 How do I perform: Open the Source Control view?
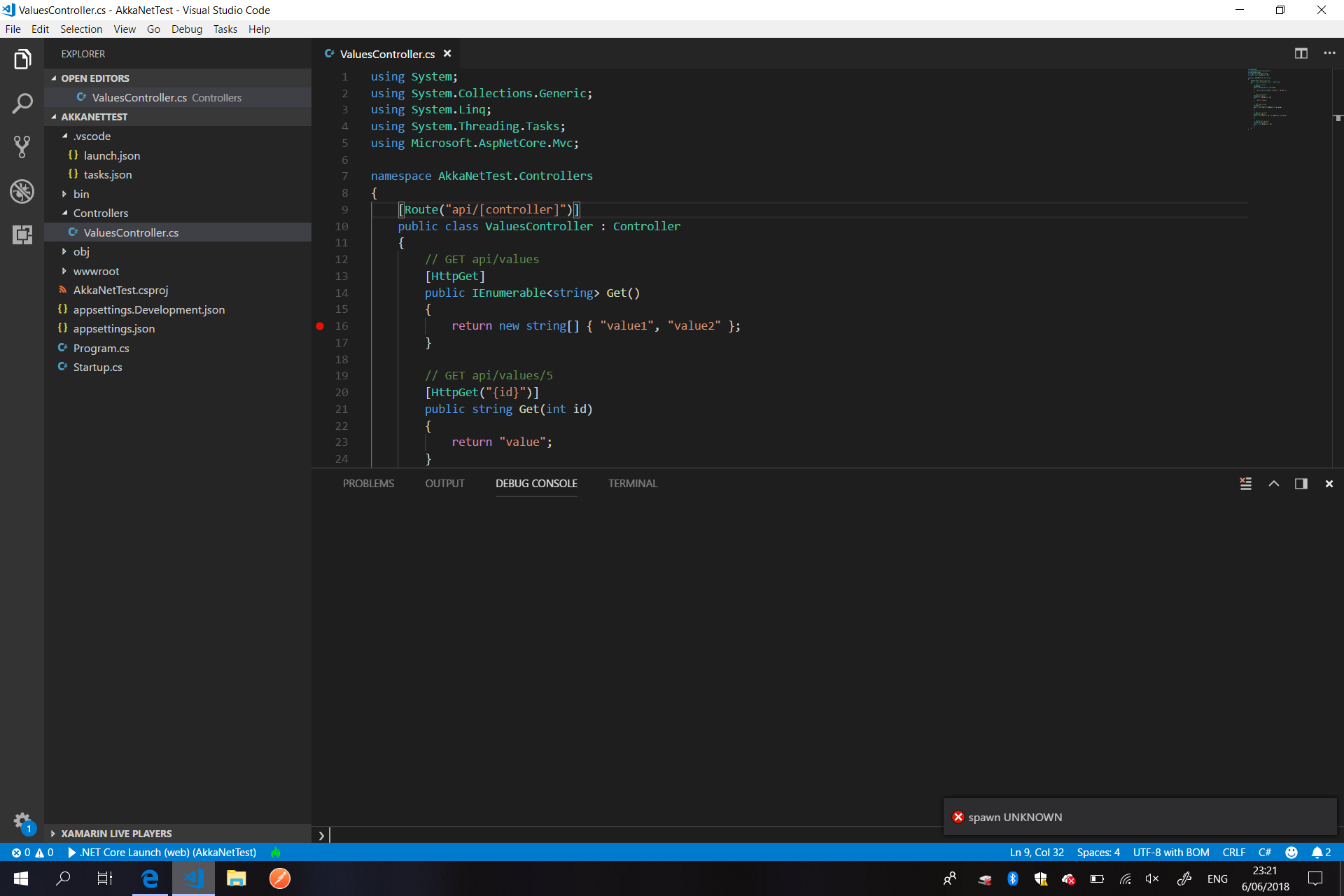22,147
